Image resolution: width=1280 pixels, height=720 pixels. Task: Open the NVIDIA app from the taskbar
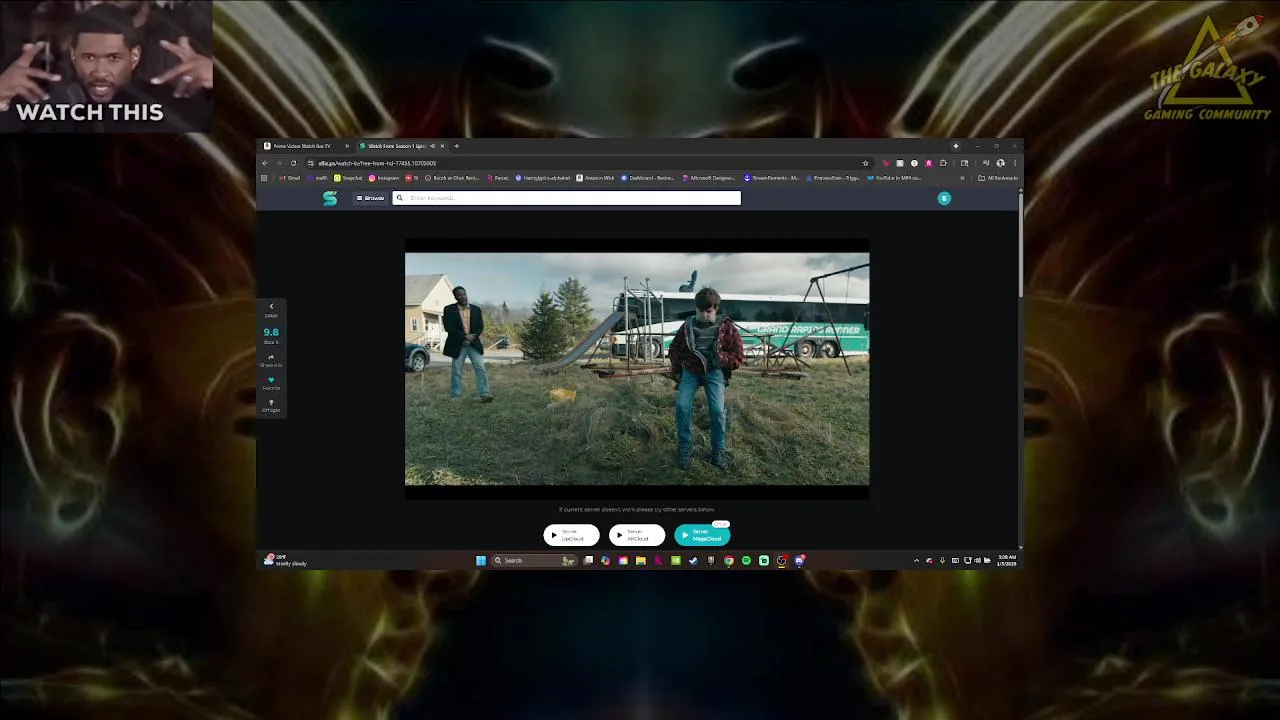tap(676, 560)
